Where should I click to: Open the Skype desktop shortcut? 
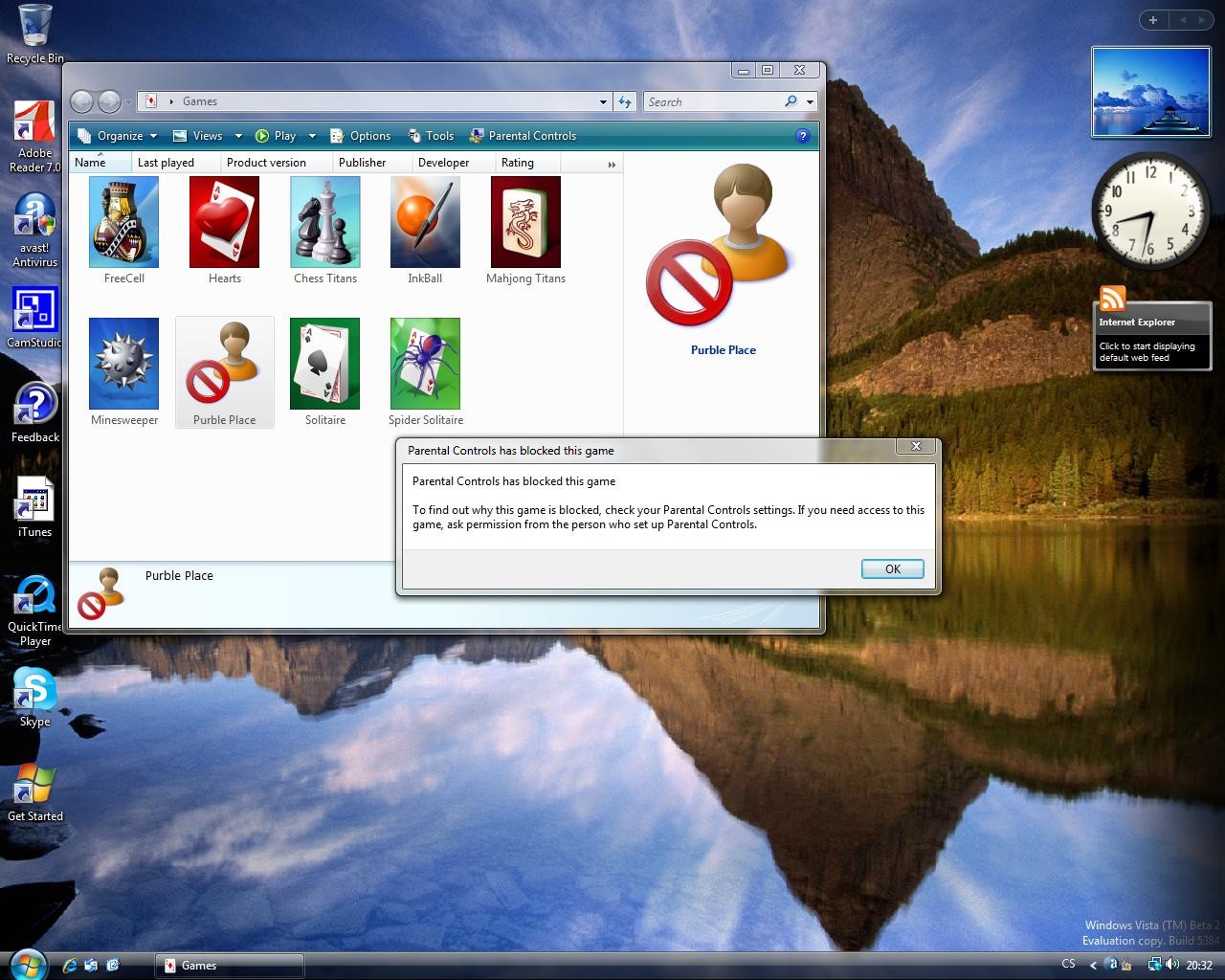click(x=35, y=689)
